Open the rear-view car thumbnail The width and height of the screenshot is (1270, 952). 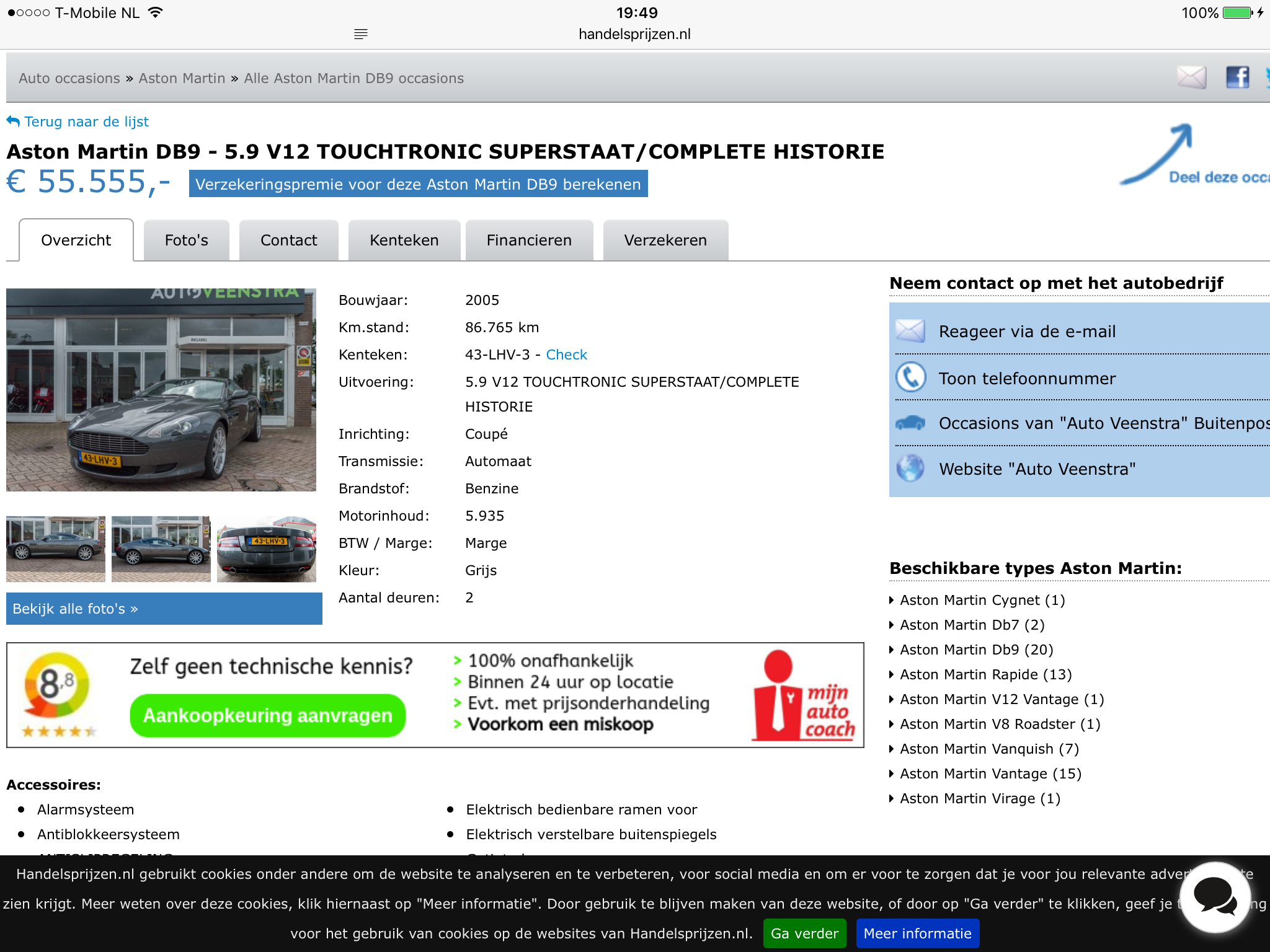point(267,549)
